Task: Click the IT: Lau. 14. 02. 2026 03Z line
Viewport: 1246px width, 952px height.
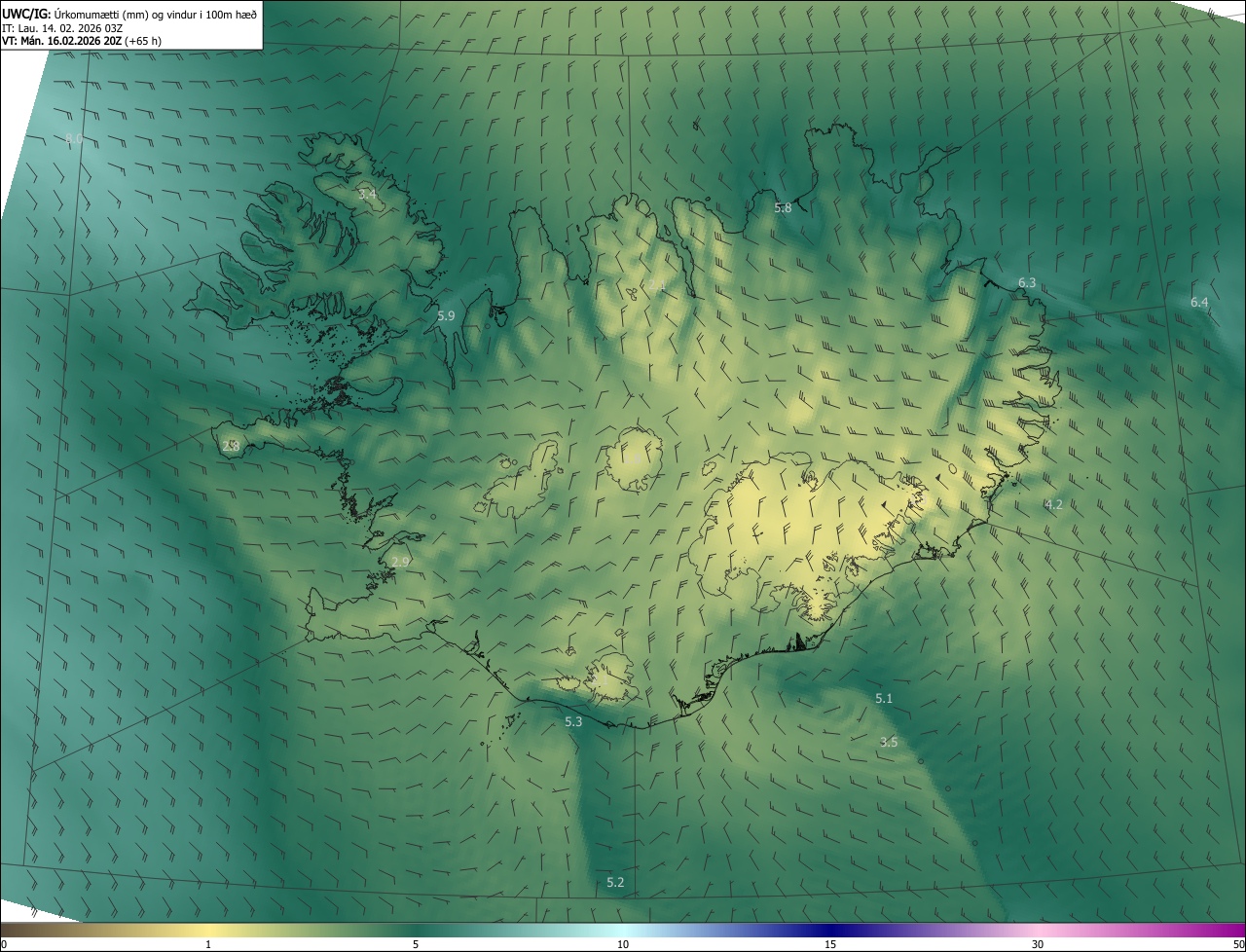Action: click(x=62, y=28)
